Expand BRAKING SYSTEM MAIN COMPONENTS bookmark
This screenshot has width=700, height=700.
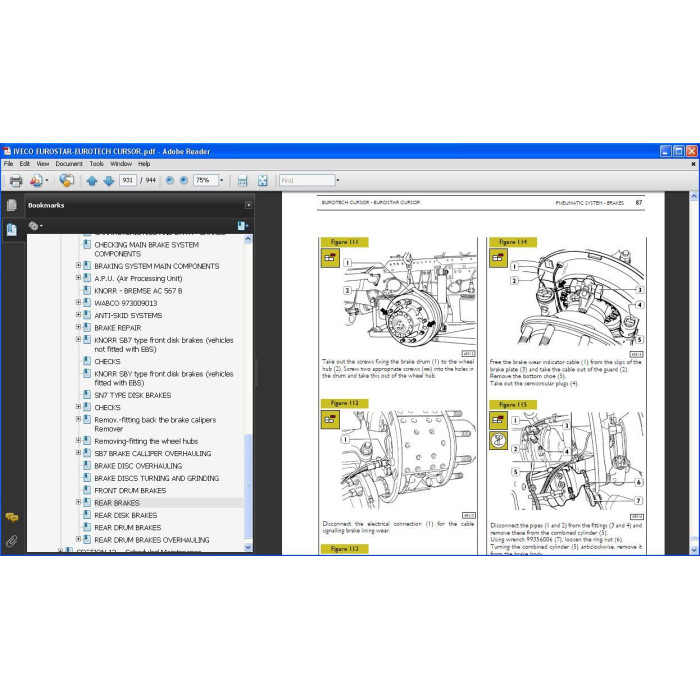(x=78, y=265)
